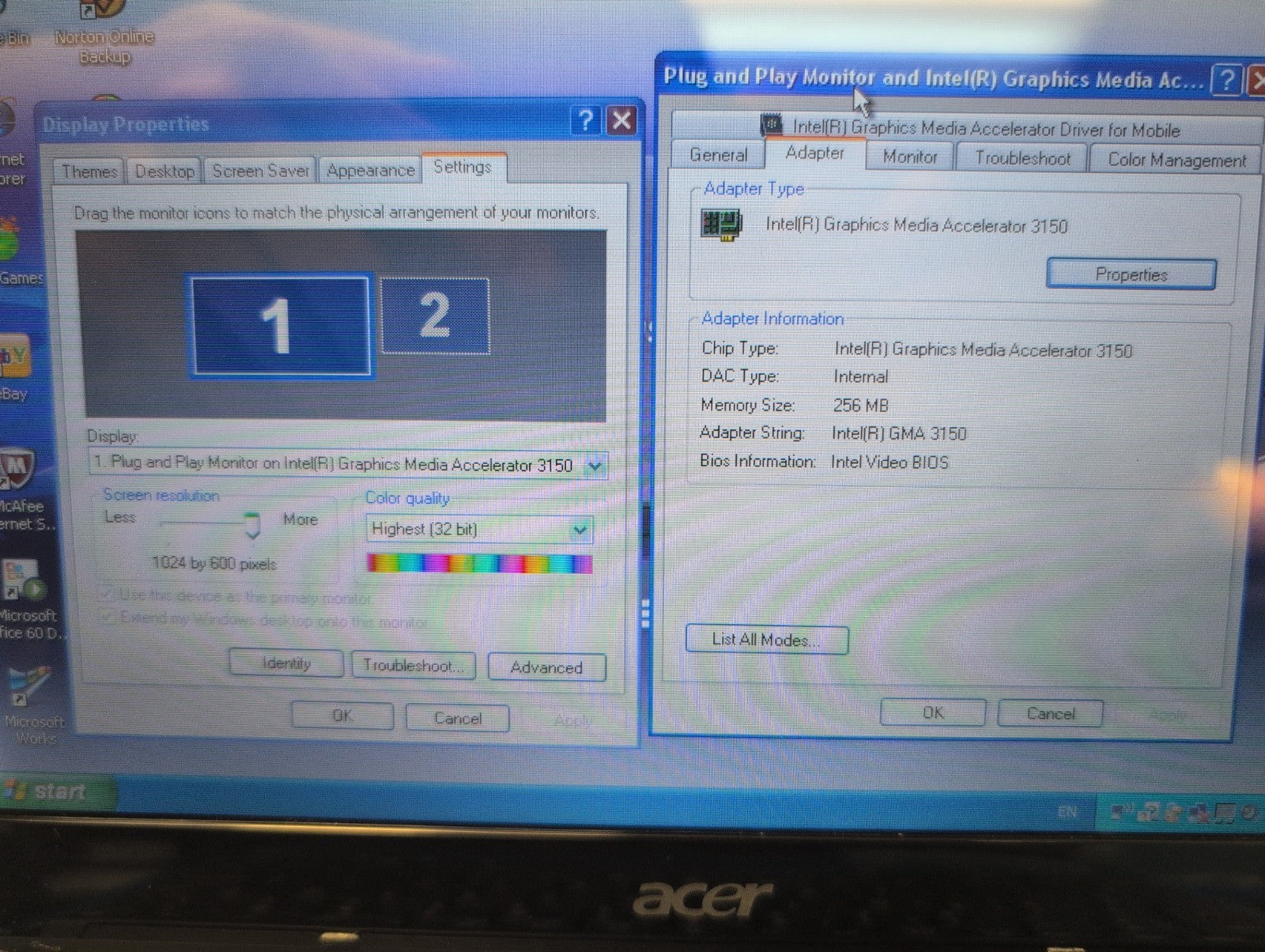The image size is (1265, 952).
Task: Open the Troubleshoot tab in adapter window
Action: pyautogui.click(x=1021, y=158)
